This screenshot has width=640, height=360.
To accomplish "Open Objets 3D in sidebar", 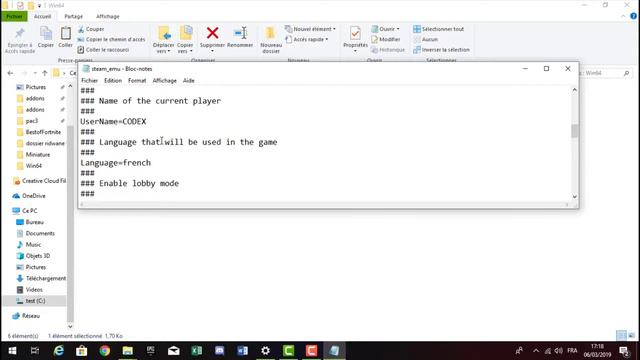I will [33, 256].
